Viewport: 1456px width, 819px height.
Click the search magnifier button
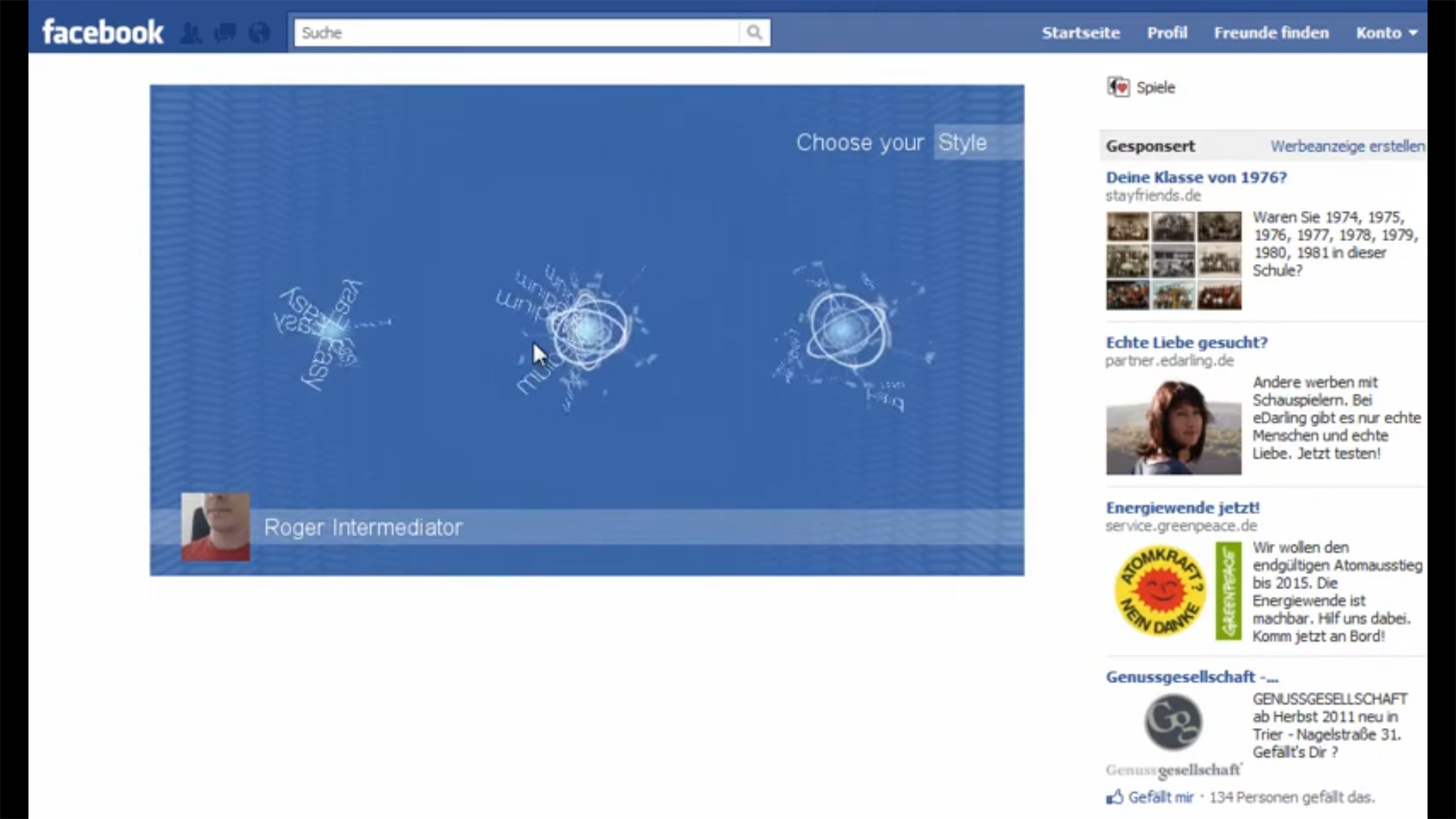pos(755,33)
